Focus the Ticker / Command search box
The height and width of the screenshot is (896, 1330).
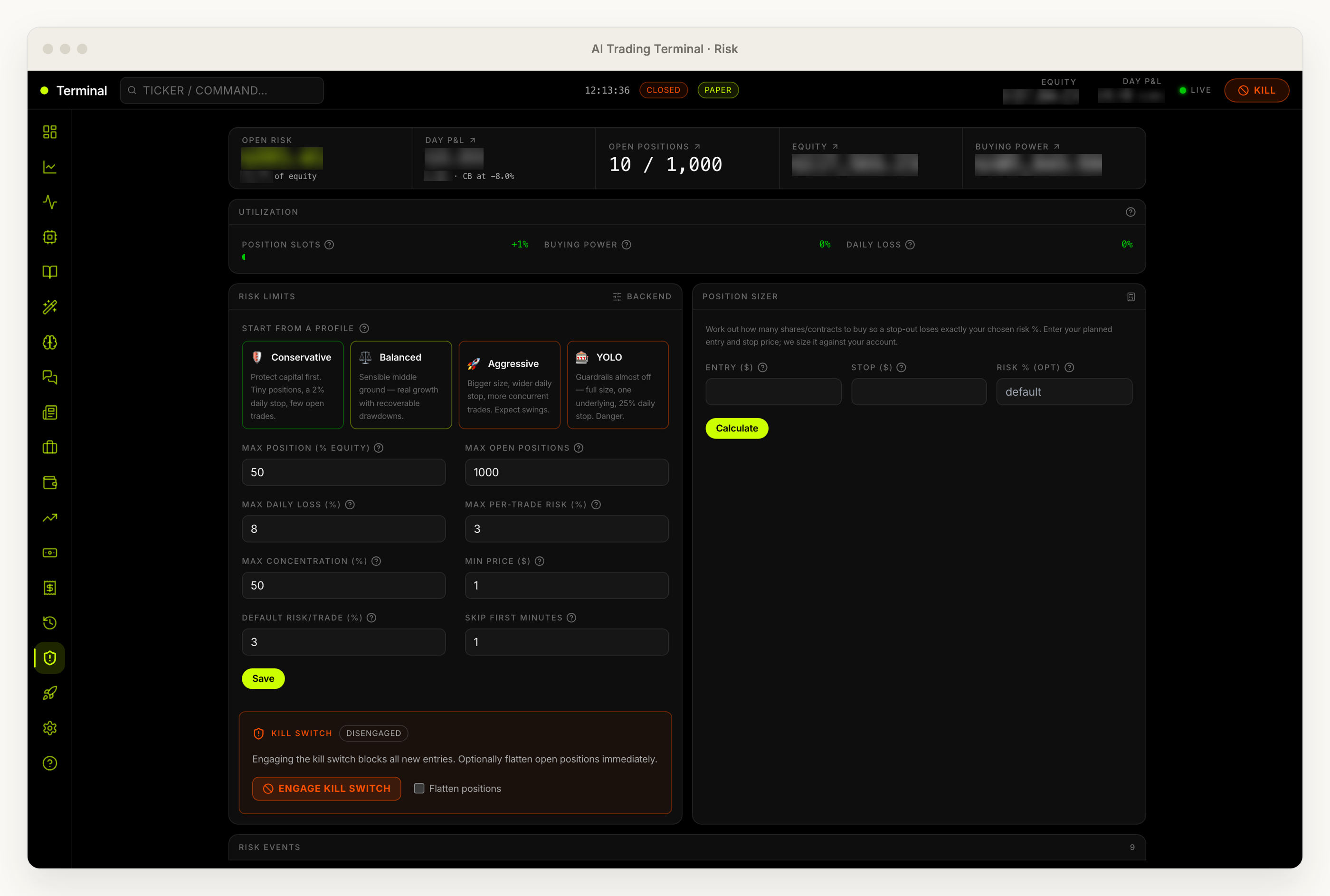coord(222,90)
